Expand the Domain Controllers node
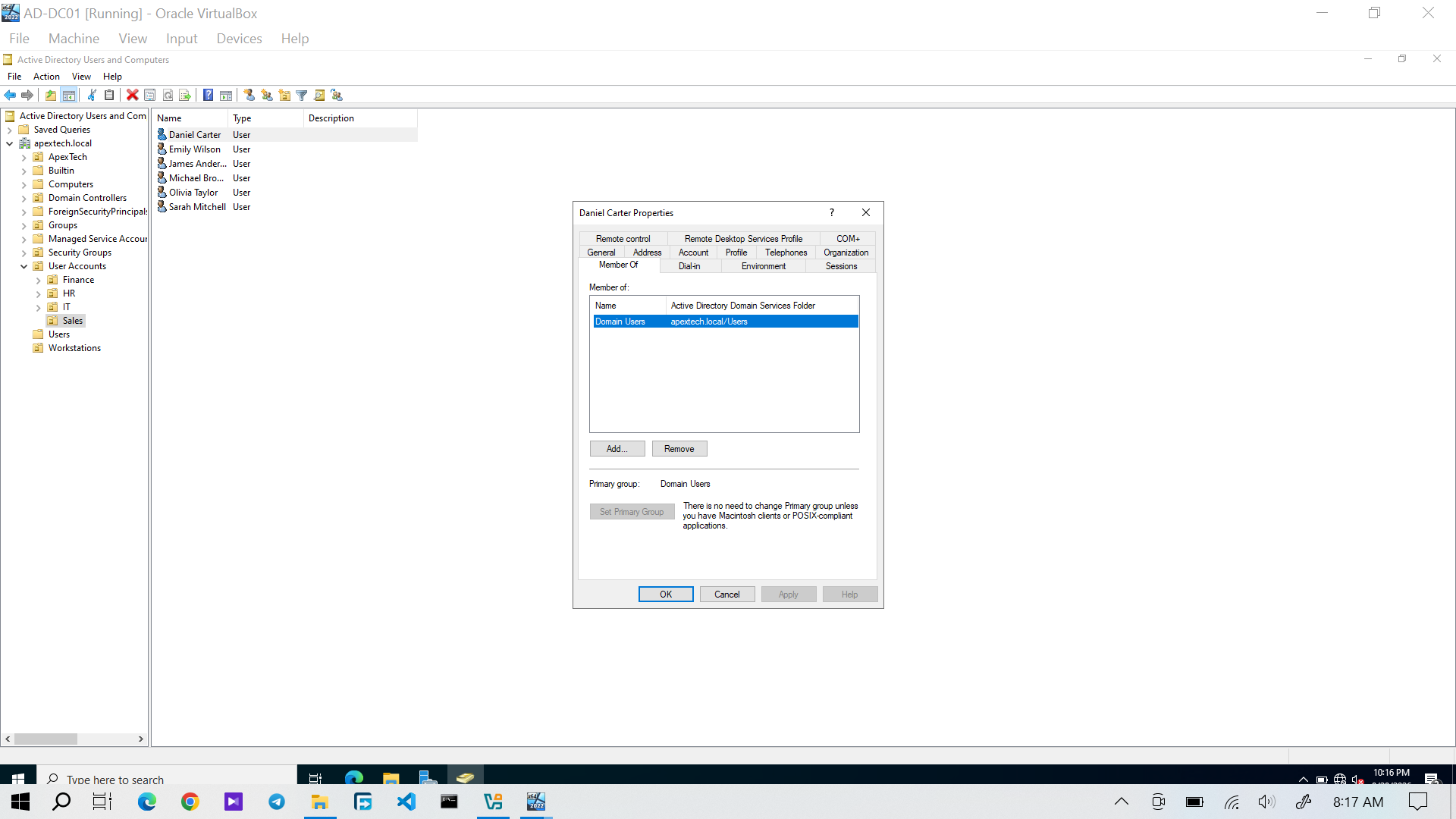The image size is (1456, 819). point(24,199)
